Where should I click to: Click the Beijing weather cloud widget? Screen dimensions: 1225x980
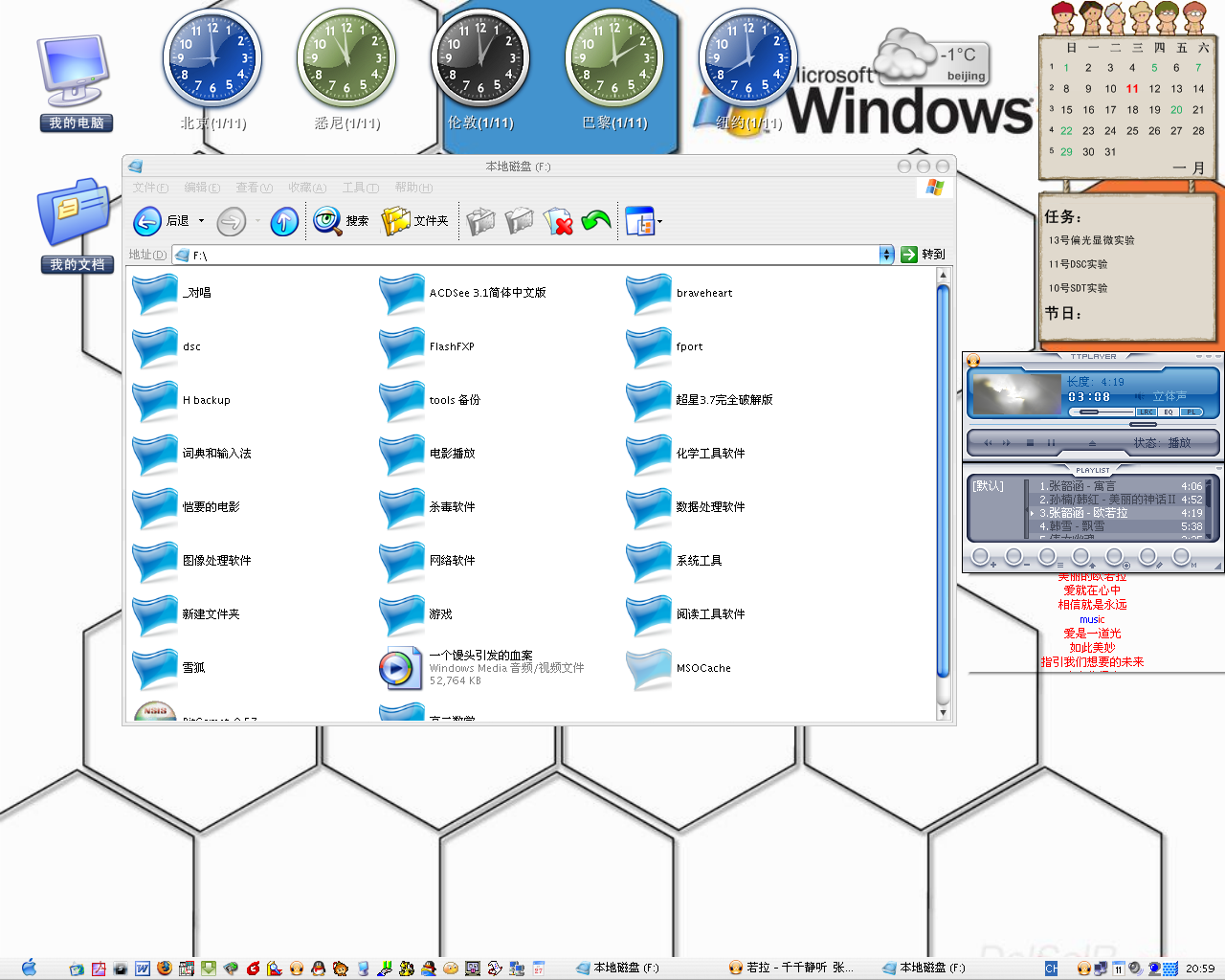(x=932, y=56)
